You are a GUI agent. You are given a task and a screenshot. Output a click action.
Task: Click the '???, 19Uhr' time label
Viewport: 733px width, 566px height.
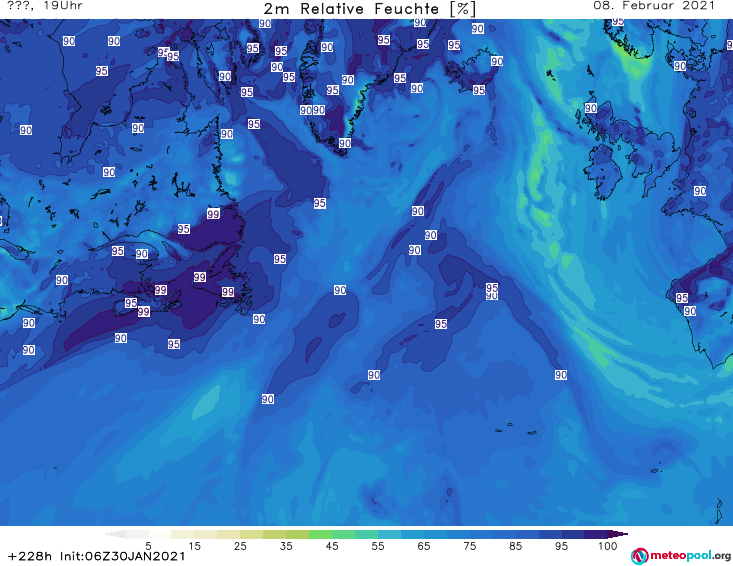point(45,6)
